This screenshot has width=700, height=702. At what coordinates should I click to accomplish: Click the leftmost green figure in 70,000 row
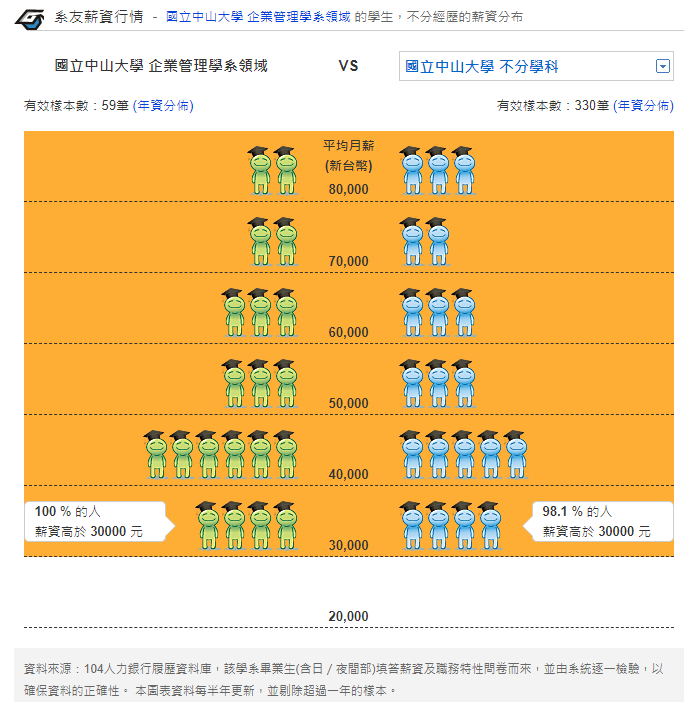260,242
